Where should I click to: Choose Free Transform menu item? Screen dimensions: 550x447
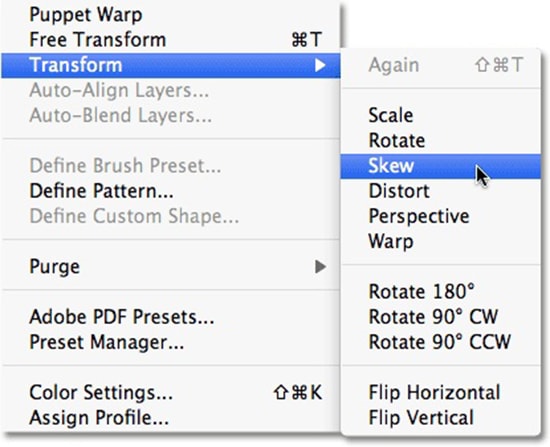(x=171, y=40)
